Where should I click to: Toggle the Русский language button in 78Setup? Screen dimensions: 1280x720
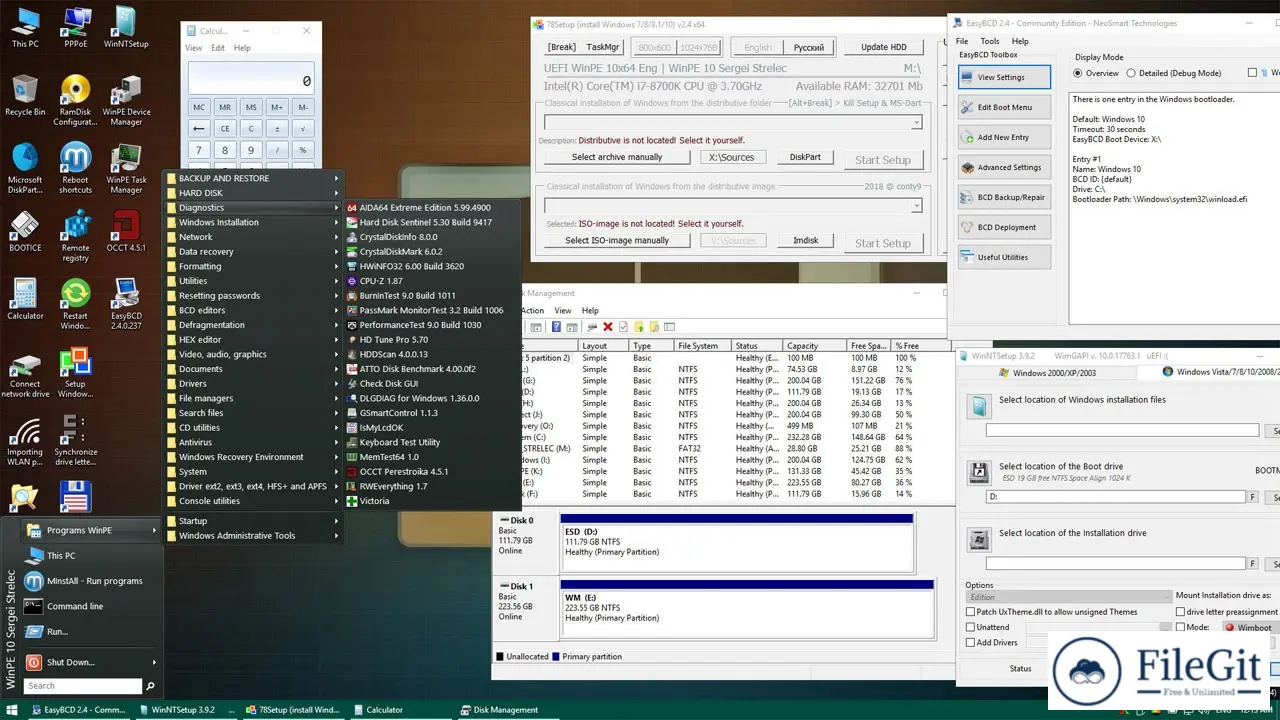click(809, 47)
